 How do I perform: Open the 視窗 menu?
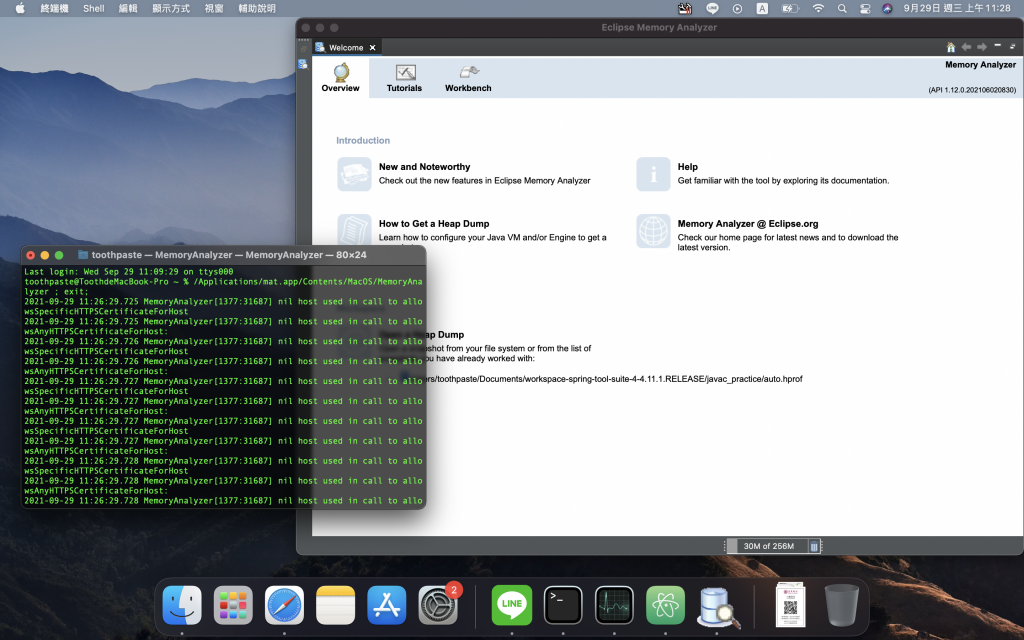tap(214, 8)
